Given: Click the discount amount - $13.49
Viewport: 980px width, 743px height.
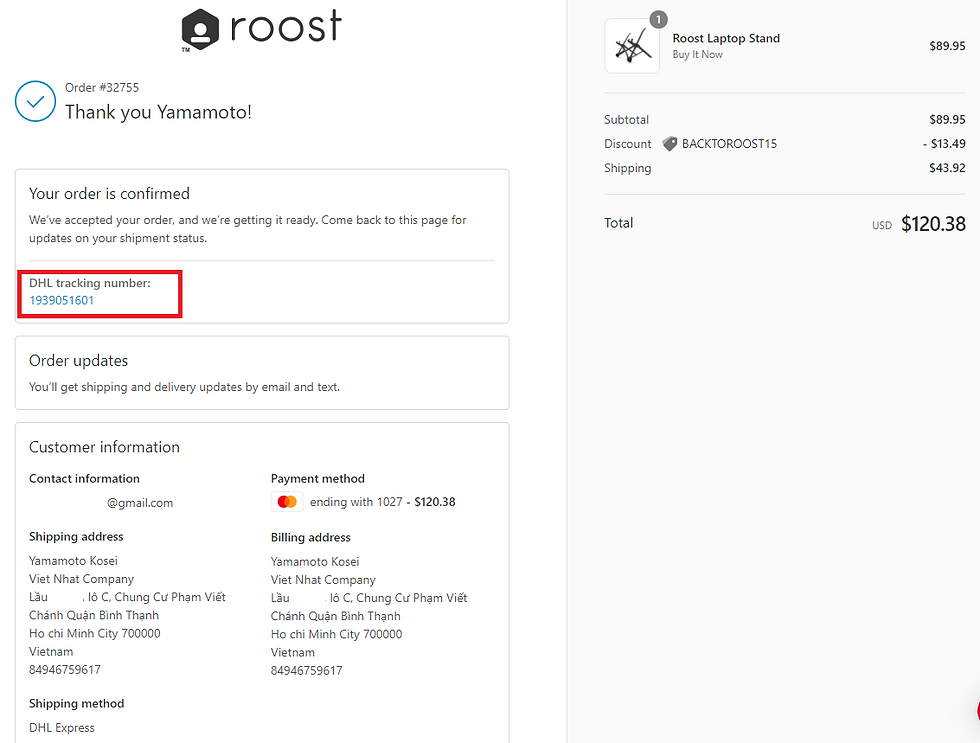Looking at the screenshot, I should (x=944, y=144).
